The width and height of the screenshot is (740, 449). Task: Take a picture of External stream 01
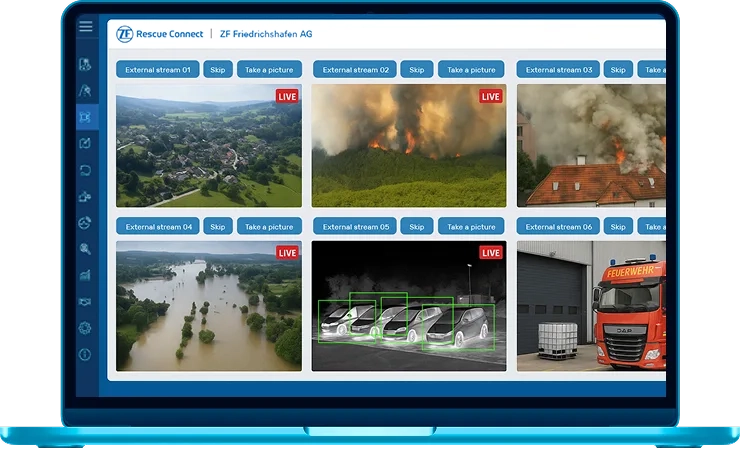pos(269,70)
